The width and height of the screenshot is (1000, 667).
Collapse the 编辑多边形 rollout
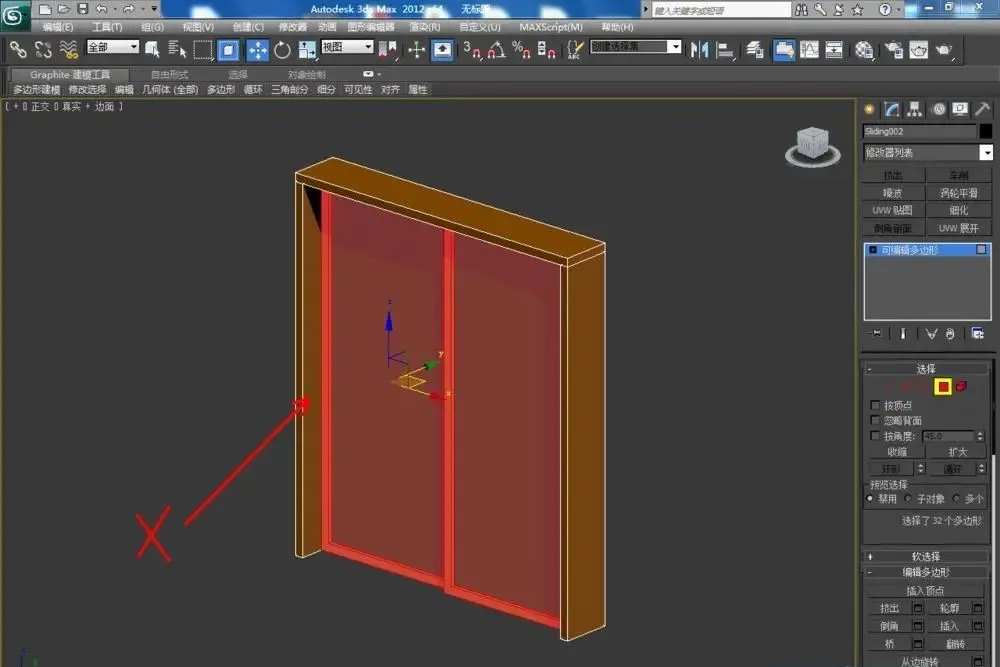coord(926,572)
